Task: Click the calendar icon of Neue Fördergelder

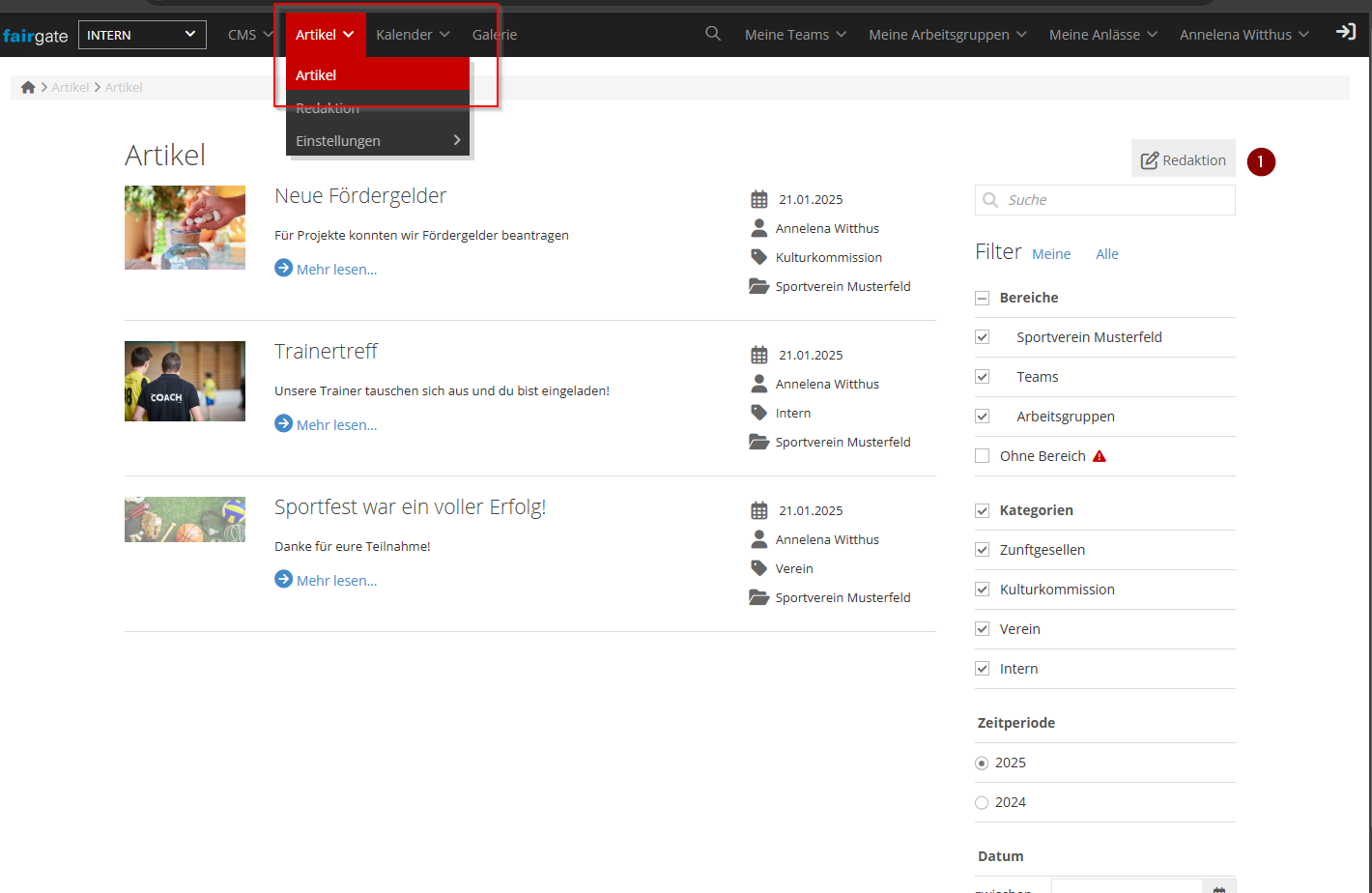Action: pos(759,199)
